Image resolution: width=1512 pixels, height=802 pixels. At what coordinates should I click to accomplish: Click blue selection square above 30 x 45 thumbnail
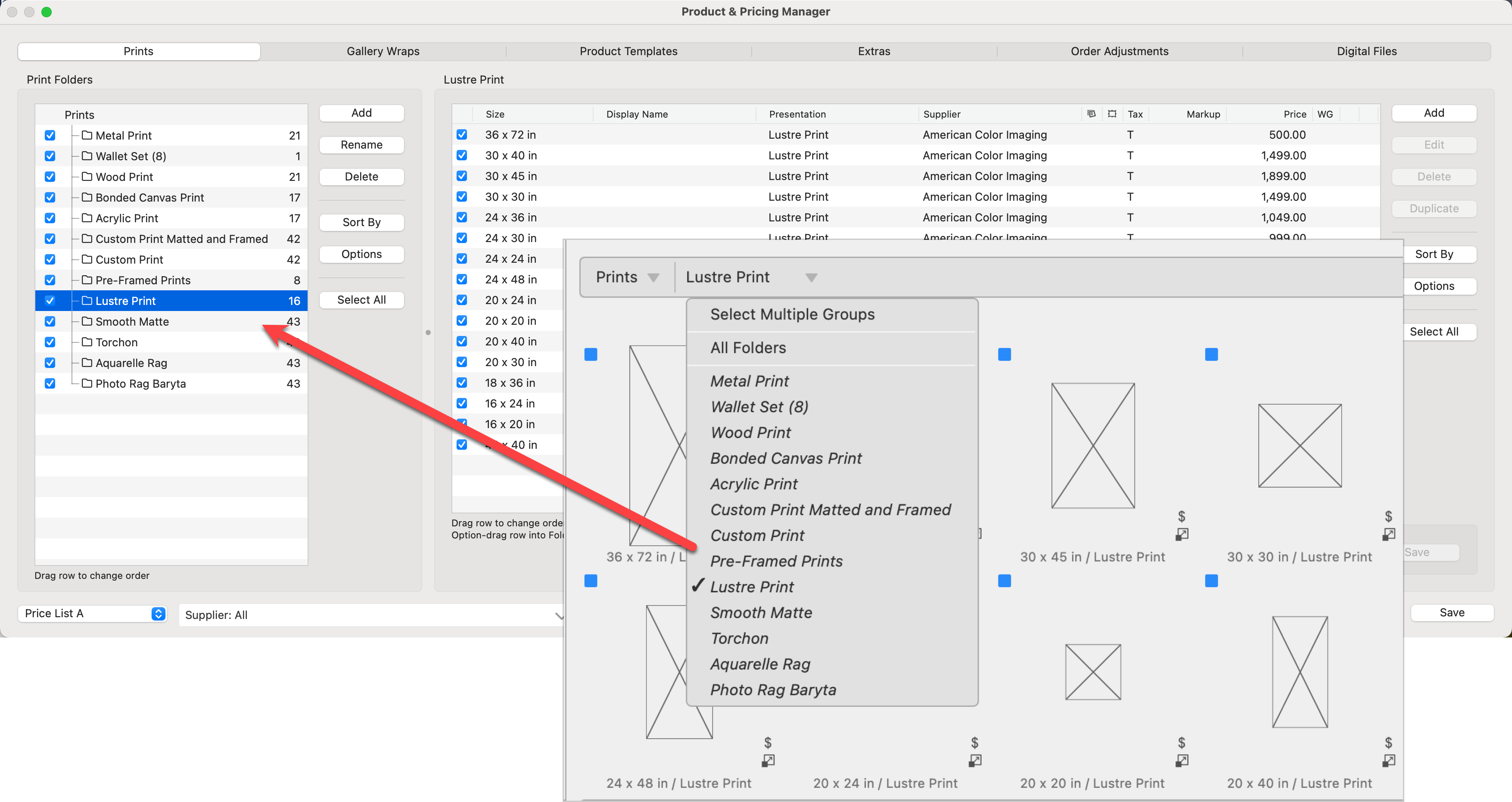(x=1004, y=354)
